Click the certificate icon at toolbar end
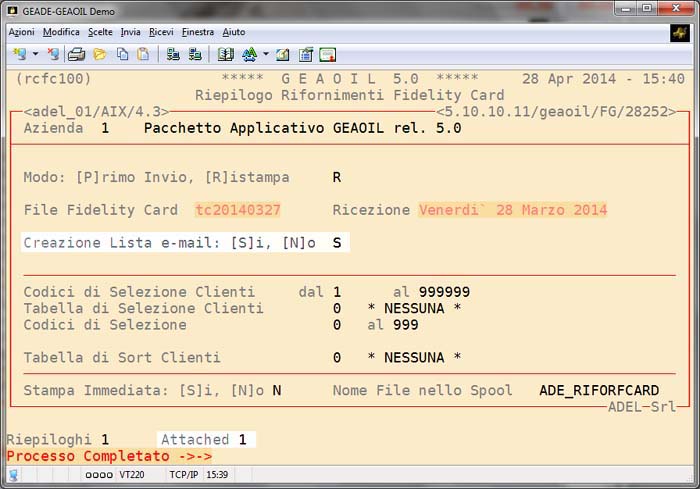 coord(327,54)
